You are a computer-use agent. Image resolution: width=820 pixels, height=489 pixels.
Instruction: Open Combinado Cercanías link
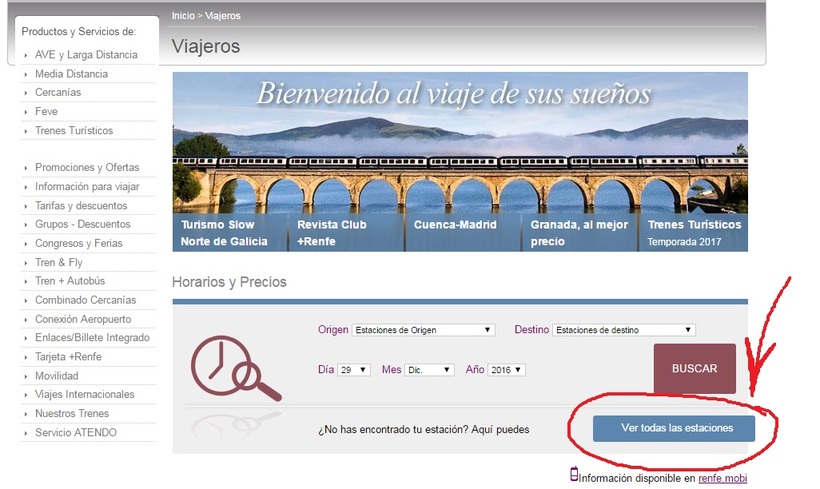(x=85, y=300)
